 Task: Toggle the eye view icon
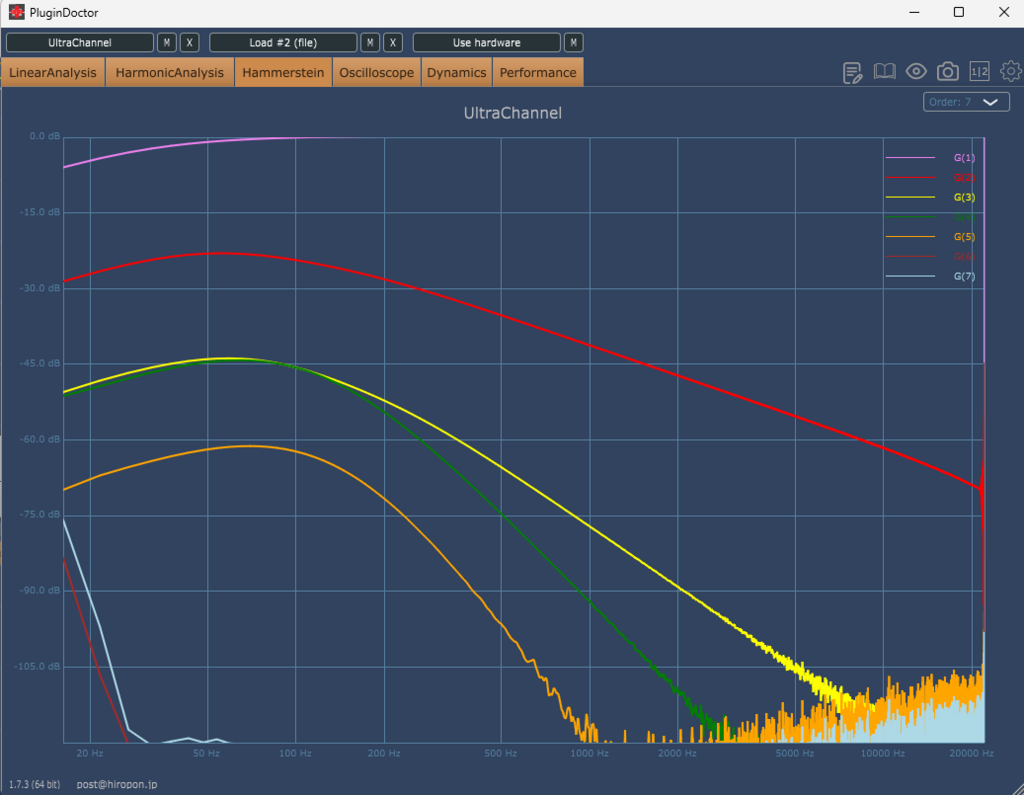click(916, 71)
